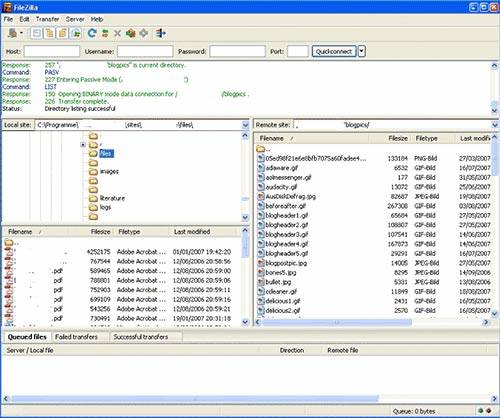Image resolution: width=500 pixels, height=418 pixels.
Task: Click the Quickconnect button
Action: tap(334, 51)
